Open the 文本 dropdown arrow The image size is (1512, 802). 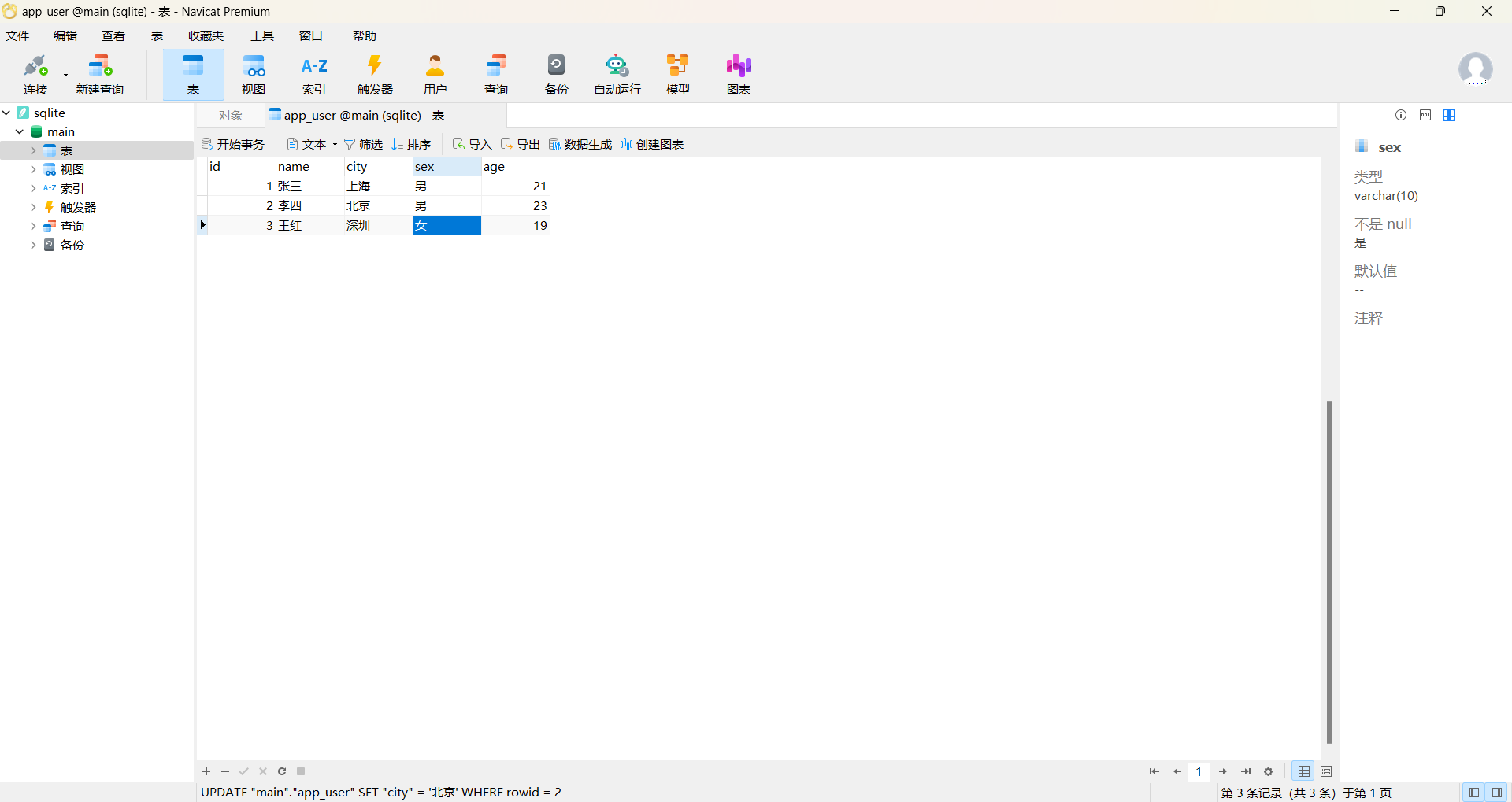[335, 145]
